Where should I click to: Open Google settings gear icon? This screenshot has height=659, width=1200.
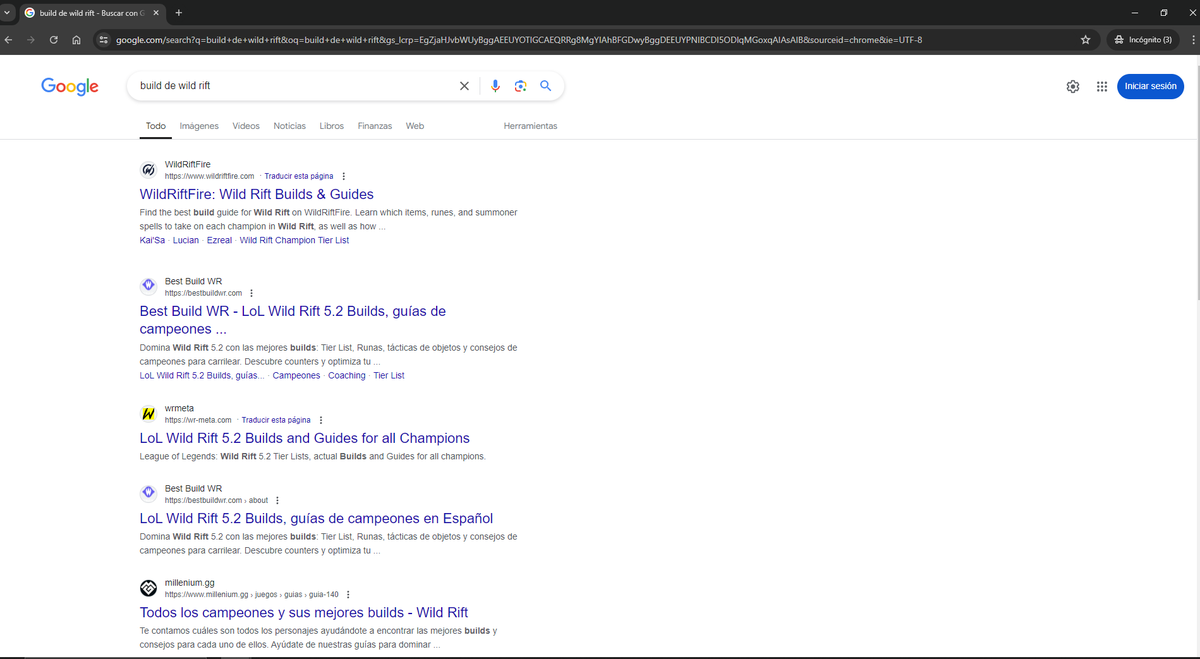[x=1073, y=87]
